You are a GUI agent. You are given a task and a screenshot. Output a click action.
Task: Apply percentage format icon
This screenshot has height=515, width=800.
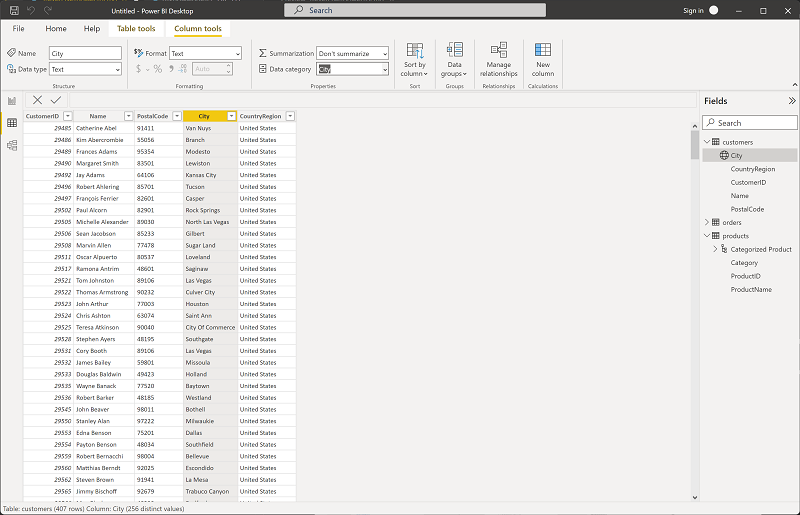tap(158, 69)
